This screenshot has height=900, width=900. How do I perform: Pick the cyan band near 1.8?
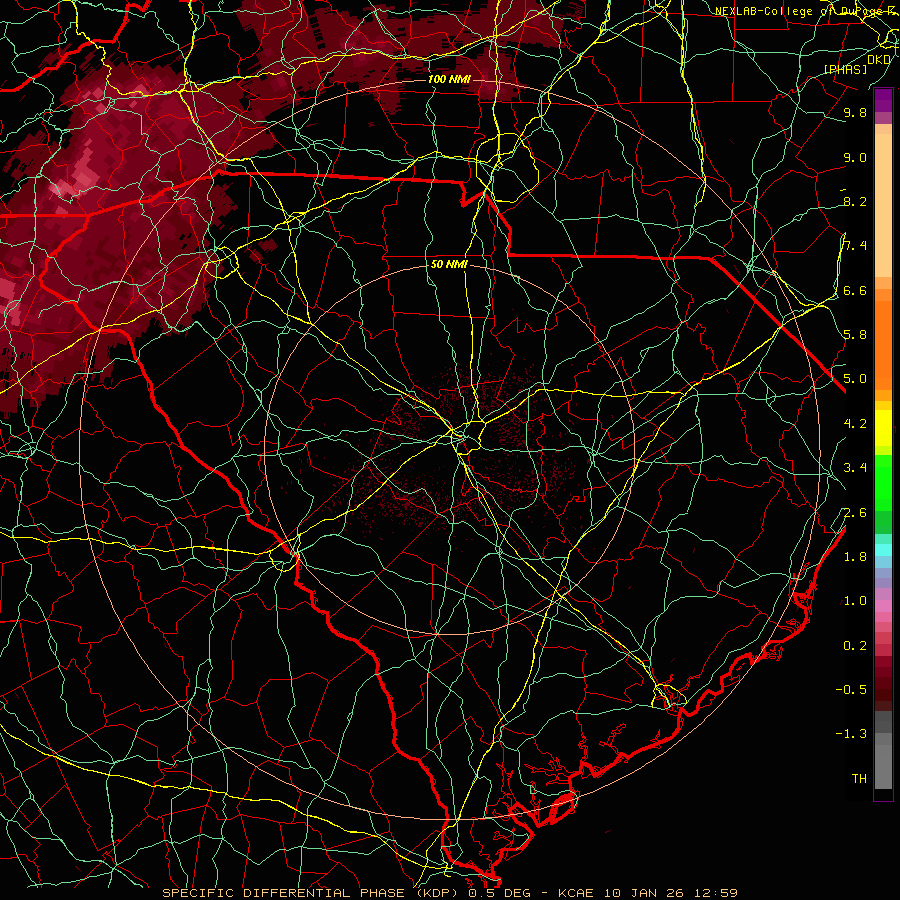click(883, 550)
